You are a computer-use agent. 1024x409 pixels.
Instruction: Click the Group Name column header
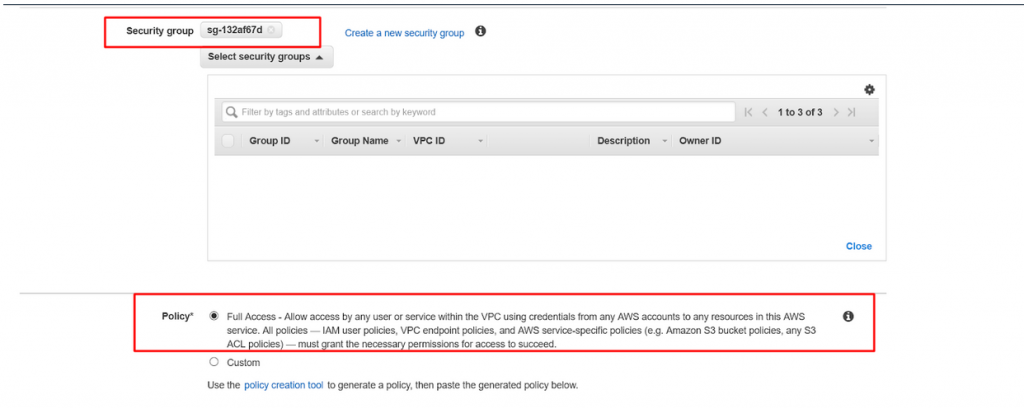(360, 140)
